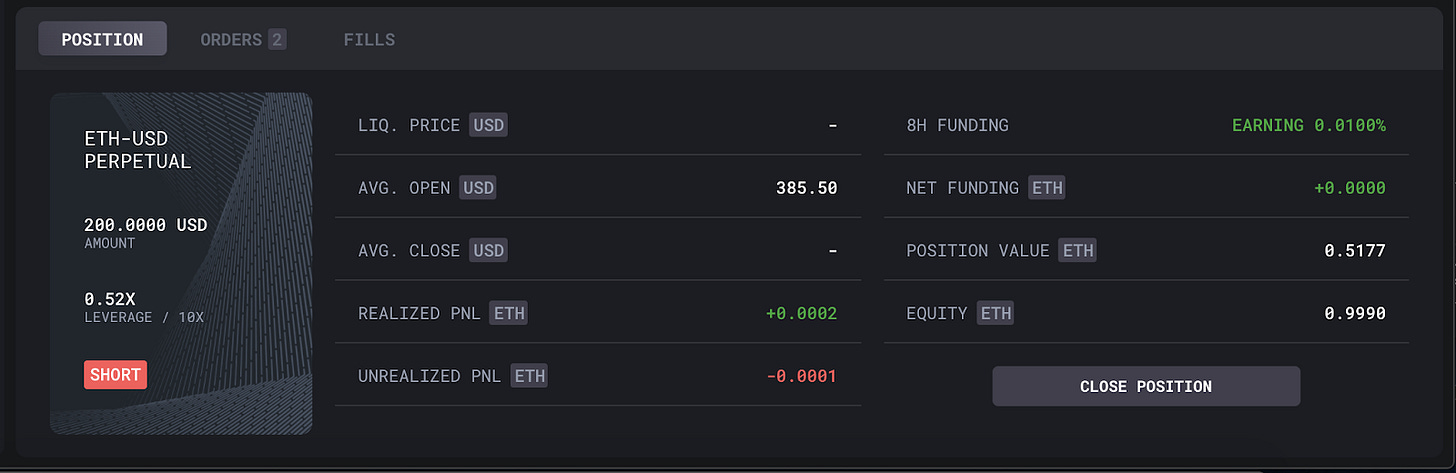The height and width of the screenshot is (473, 1456).
Task: Click the USD tag beside Avg. Open
Action: coord(477,188)
